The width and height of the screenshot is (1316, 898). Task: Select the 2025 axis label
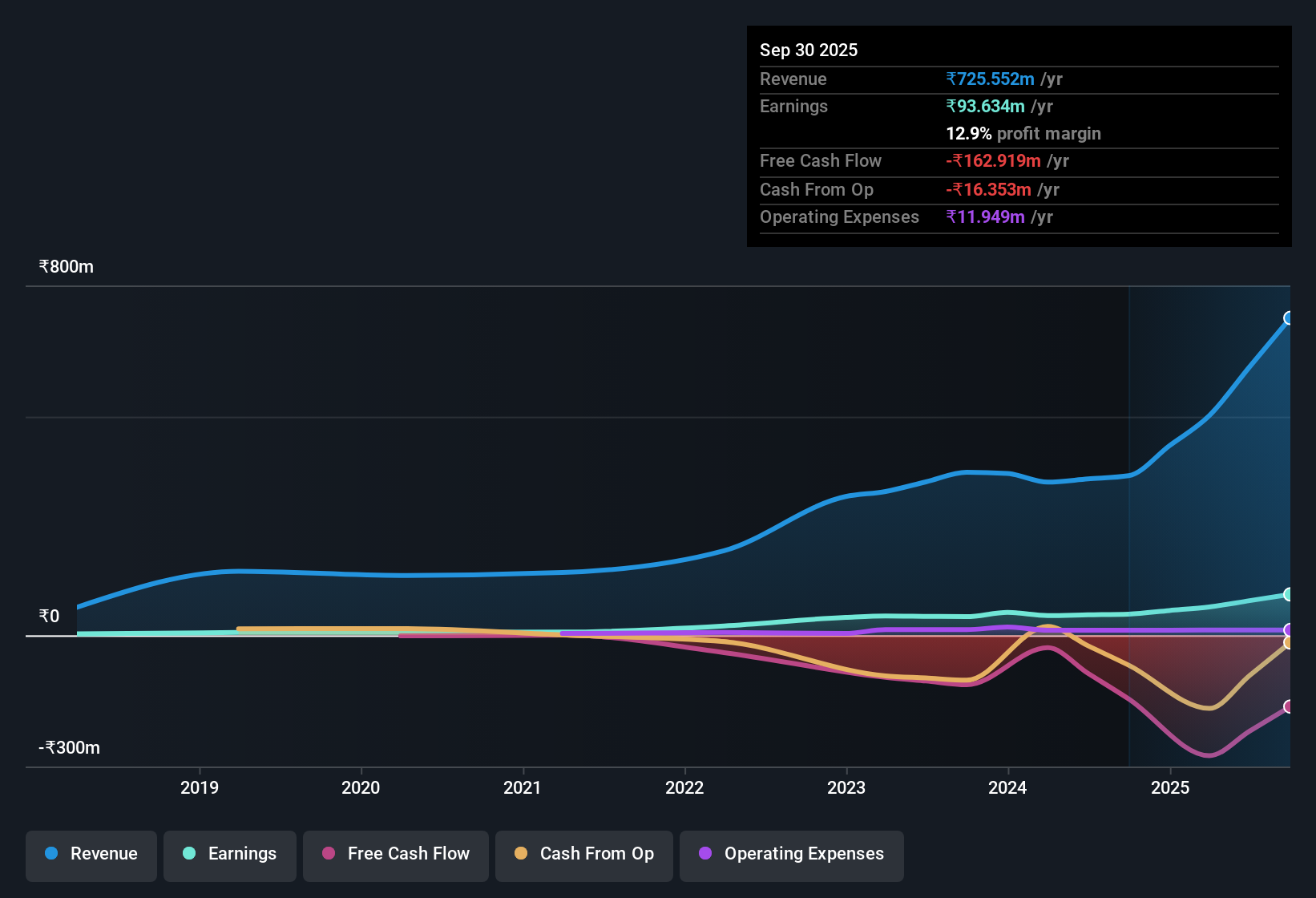tap(1171, 788)
